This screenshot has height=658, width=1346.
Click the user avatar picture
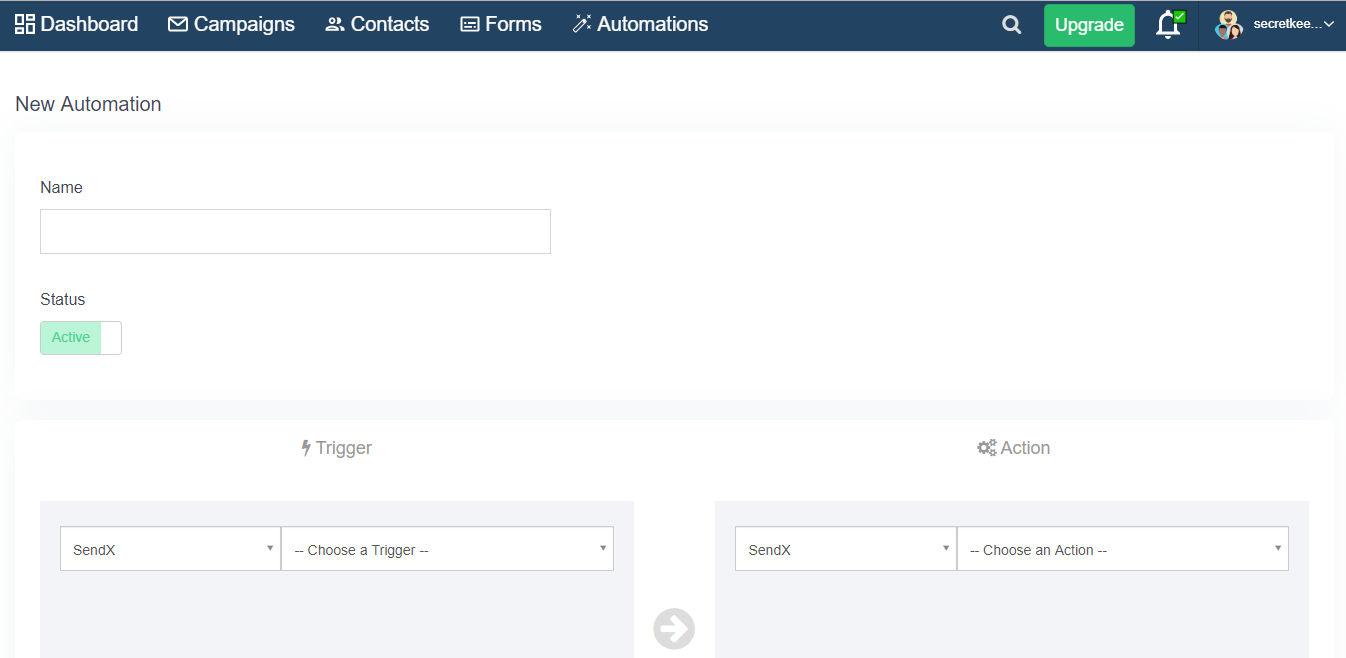coord(1229,25)
